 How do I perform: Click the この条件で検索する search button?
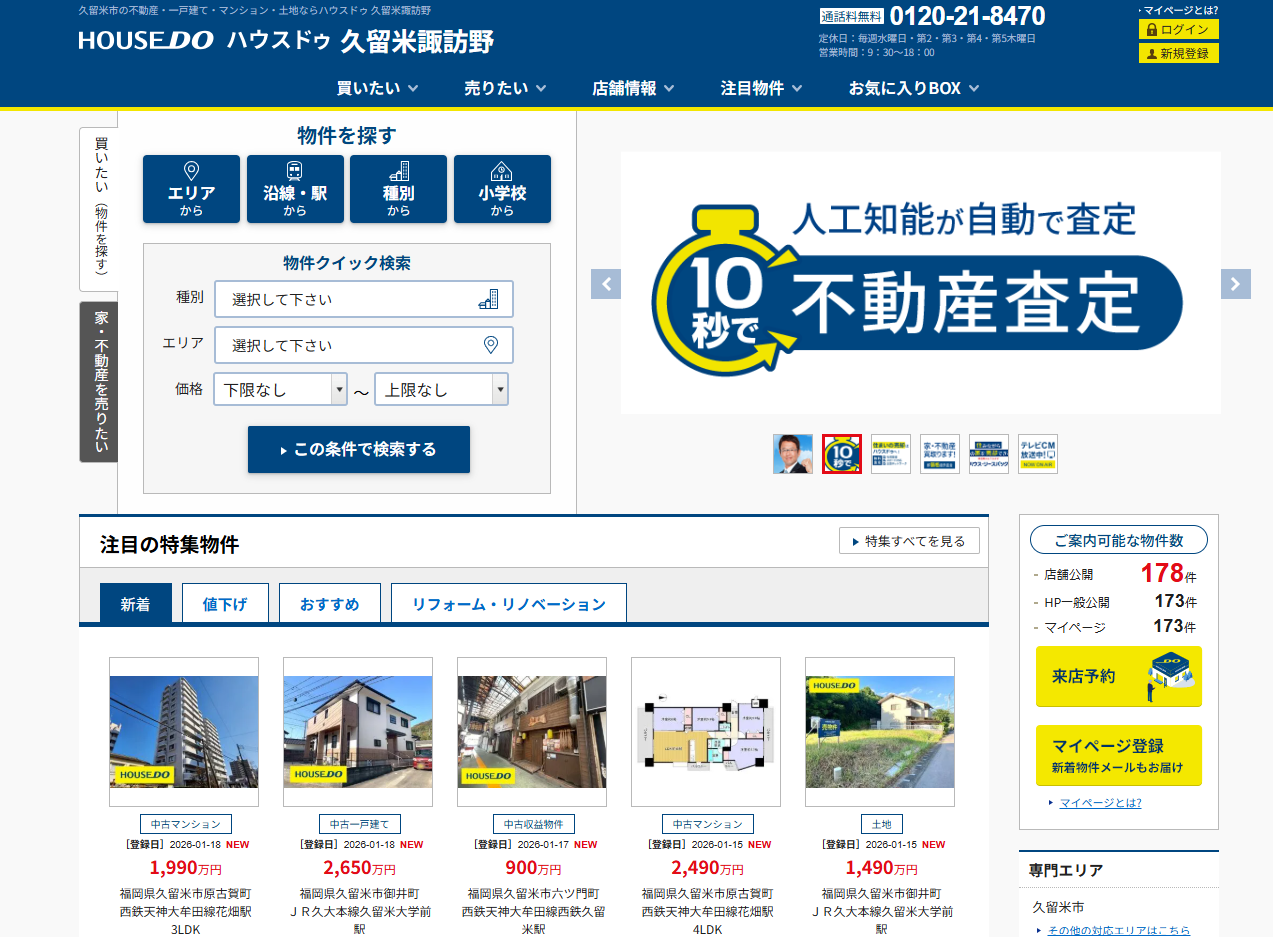click(x=358, y=450)
